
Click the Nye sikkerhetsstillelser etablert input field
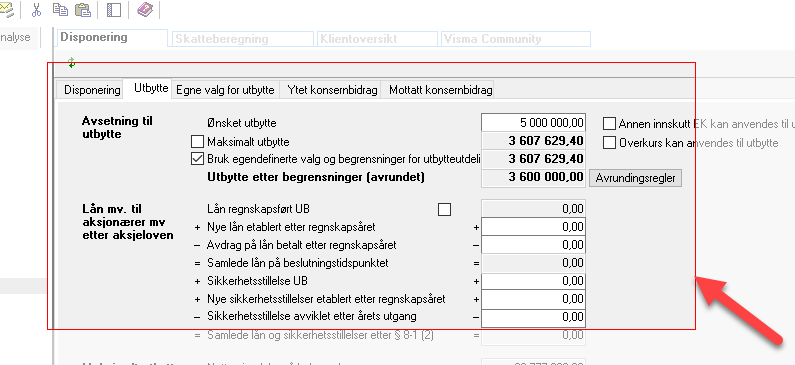[x=533, y=299]
